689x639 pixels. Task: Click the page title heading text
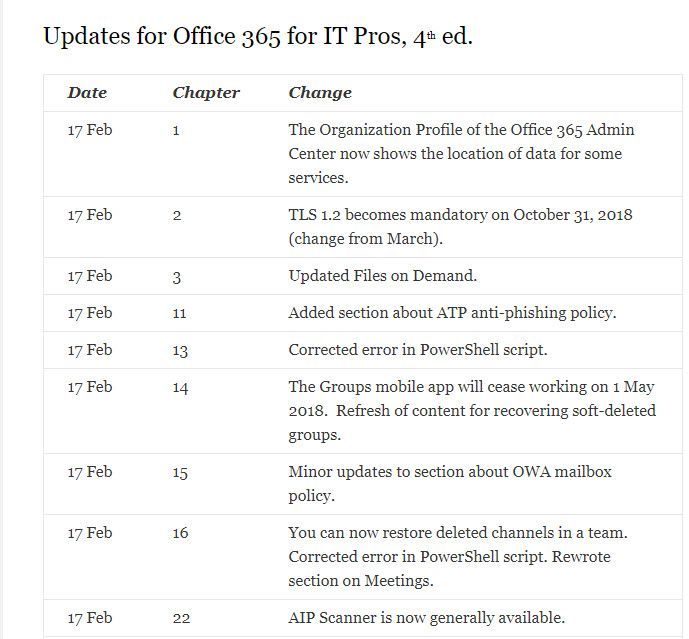[258, 36]
